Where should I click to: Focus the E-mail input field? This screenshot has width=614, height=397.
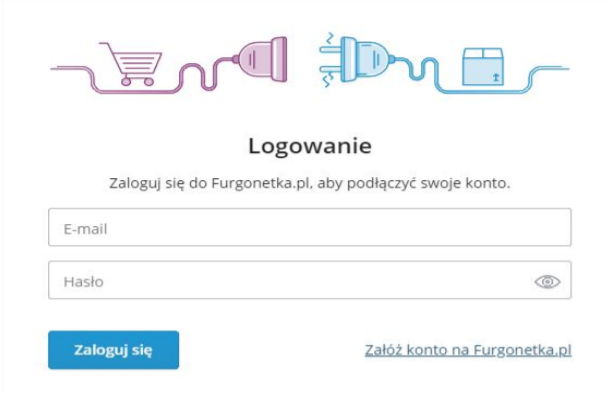[x=310, y=227]
